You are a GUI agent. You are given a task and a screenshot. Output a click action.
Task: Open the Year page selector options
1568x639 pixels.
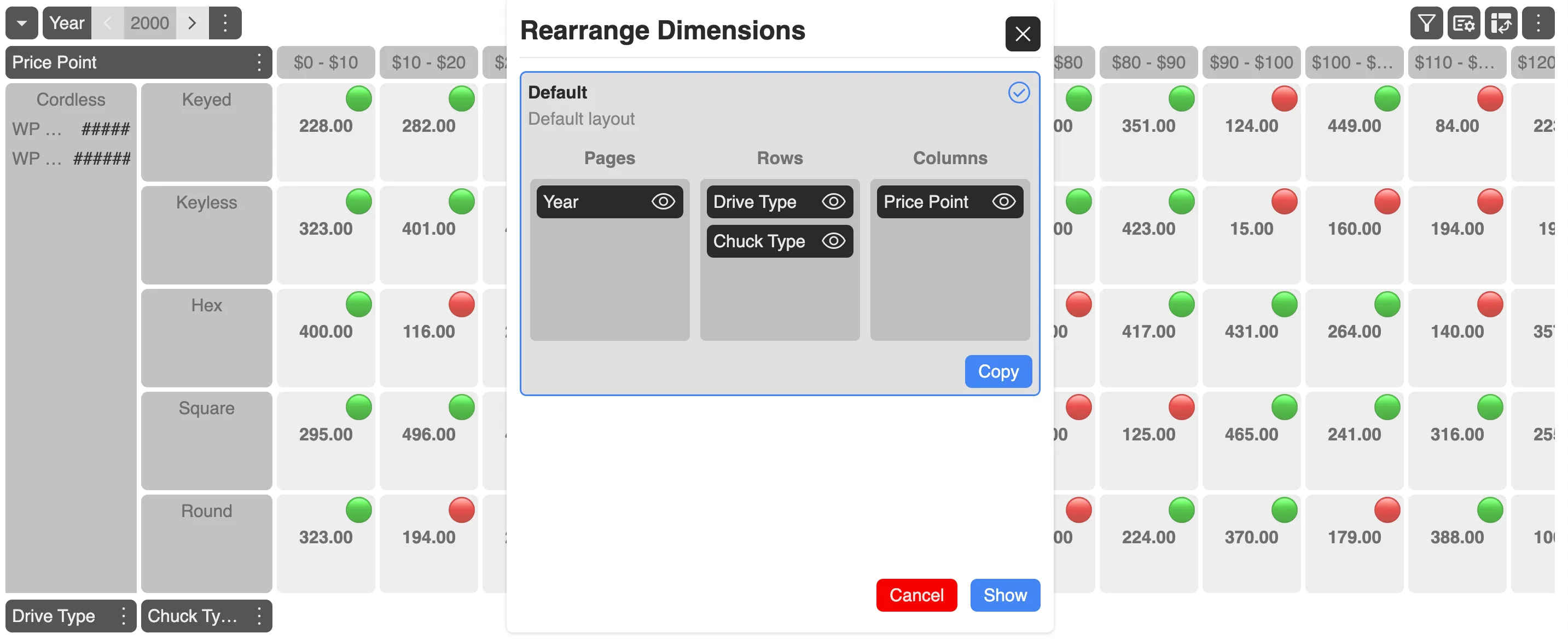[225, 23]
